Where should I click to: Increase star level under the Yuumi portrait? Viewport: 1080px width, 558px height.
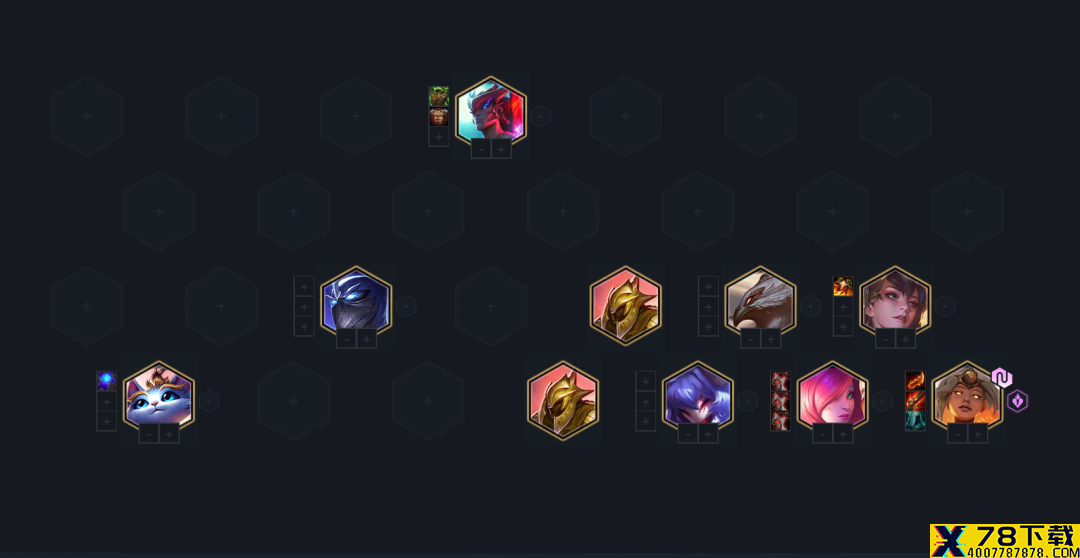click(169, 433)
